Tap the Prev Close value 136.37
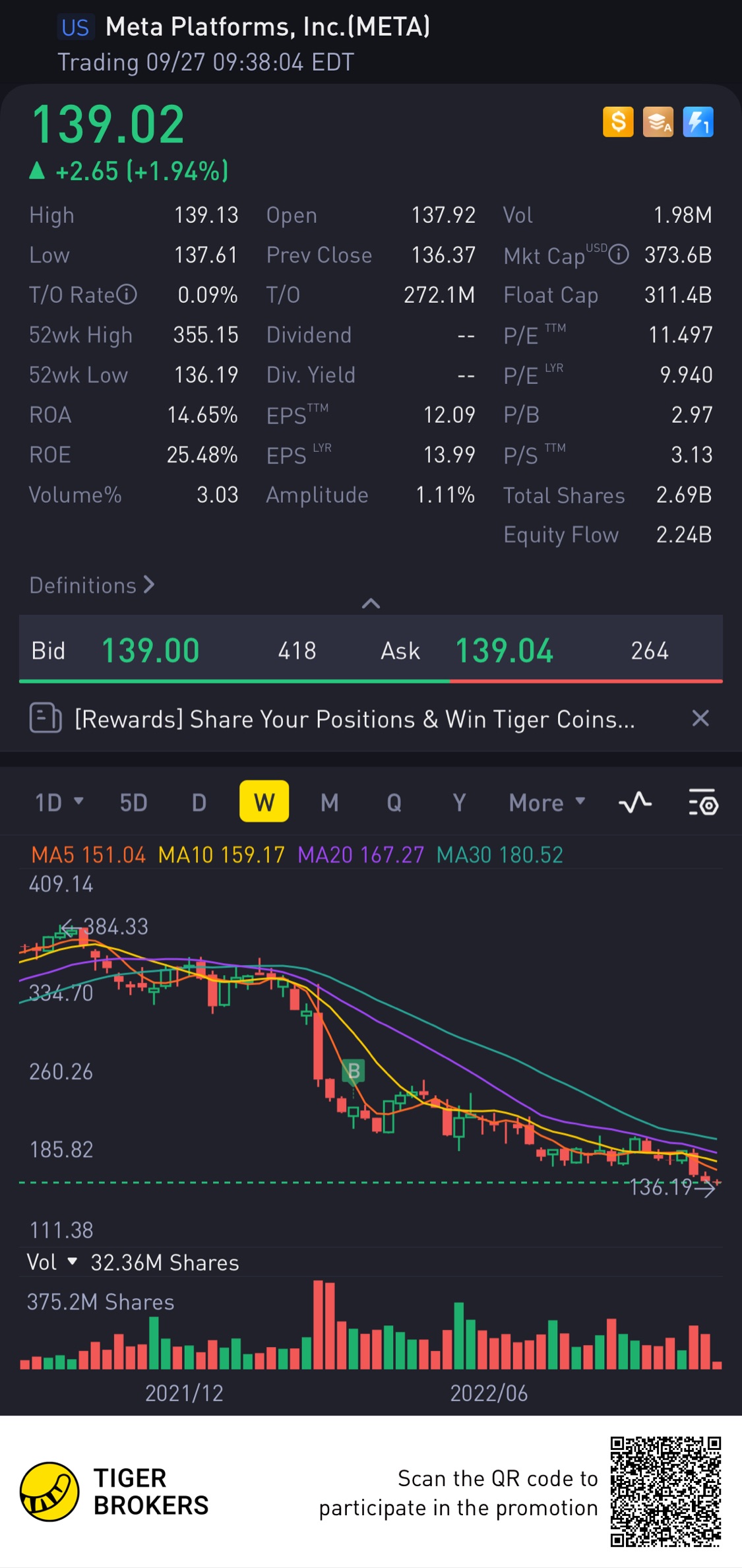 click(x=443, y=255)
